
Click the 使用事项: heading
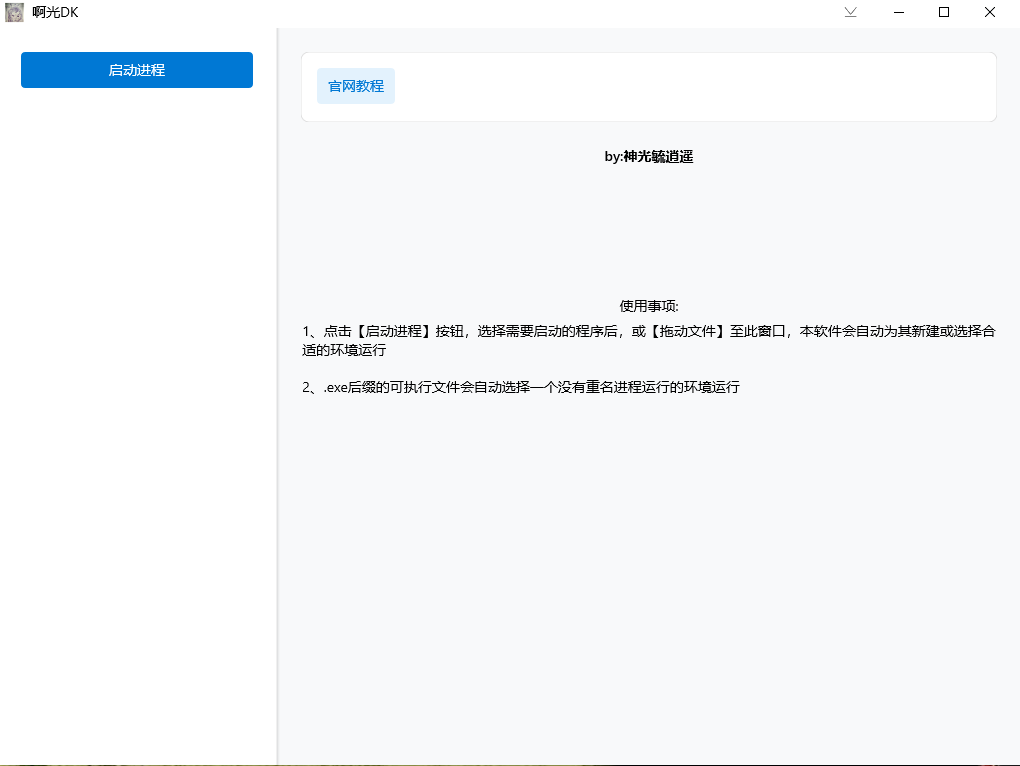tap(649, 306)
